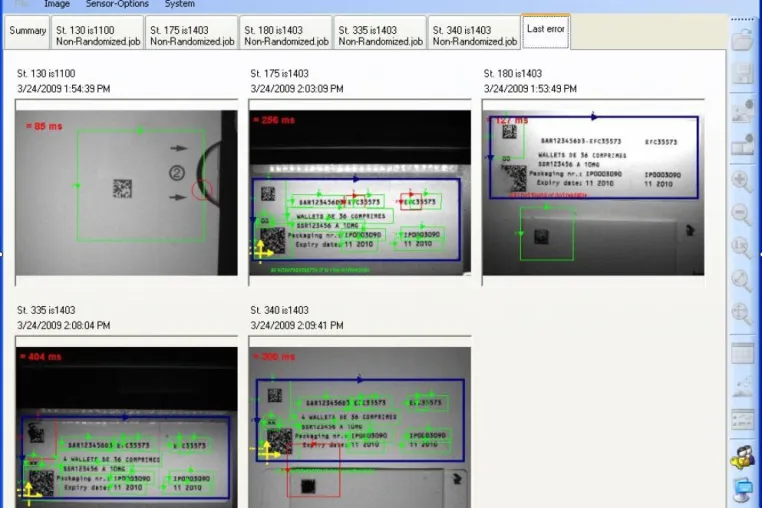Click the zoom in magnifier icon

[x=741, y=181]
